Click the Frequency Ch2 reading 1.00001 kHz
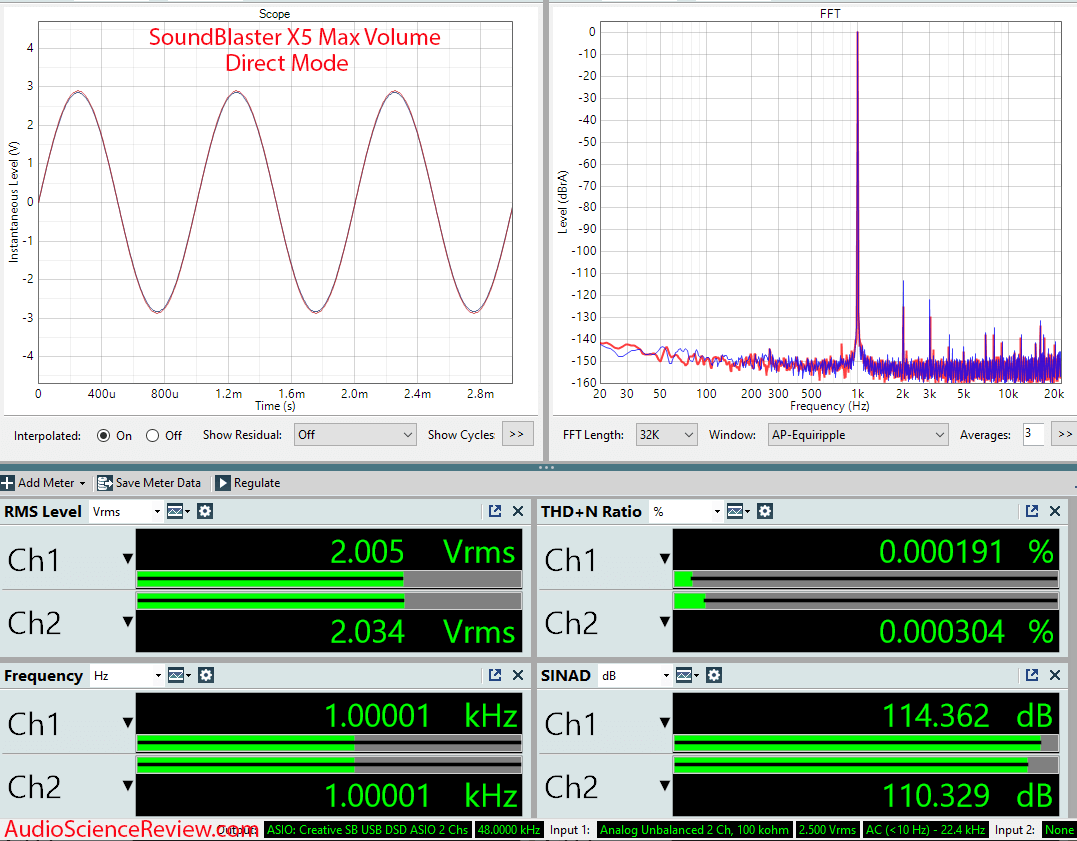Viewport: 1077px width, 841px height. click(420, 796)
